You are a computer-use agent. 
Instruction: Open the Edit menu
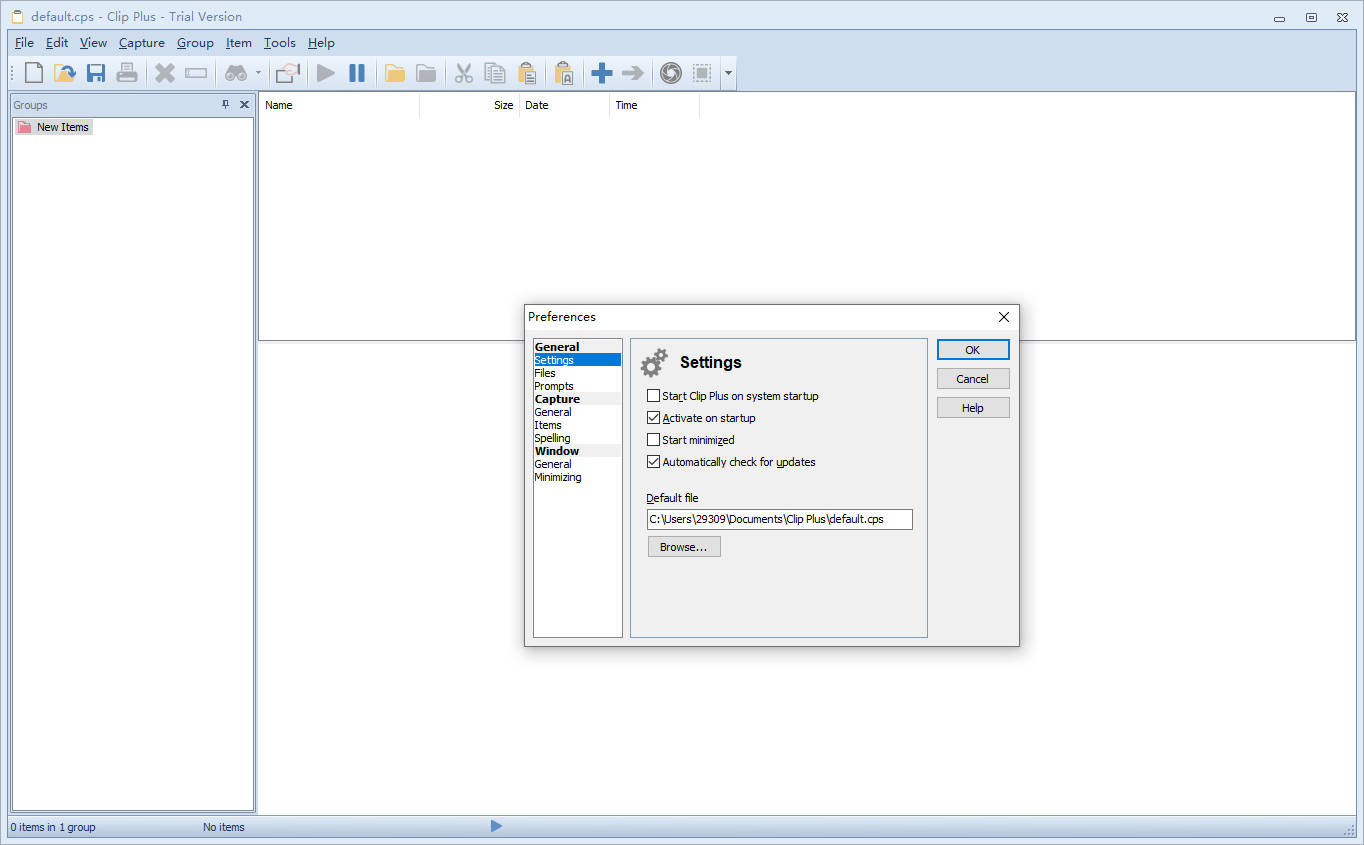click(x=57, y=43)
